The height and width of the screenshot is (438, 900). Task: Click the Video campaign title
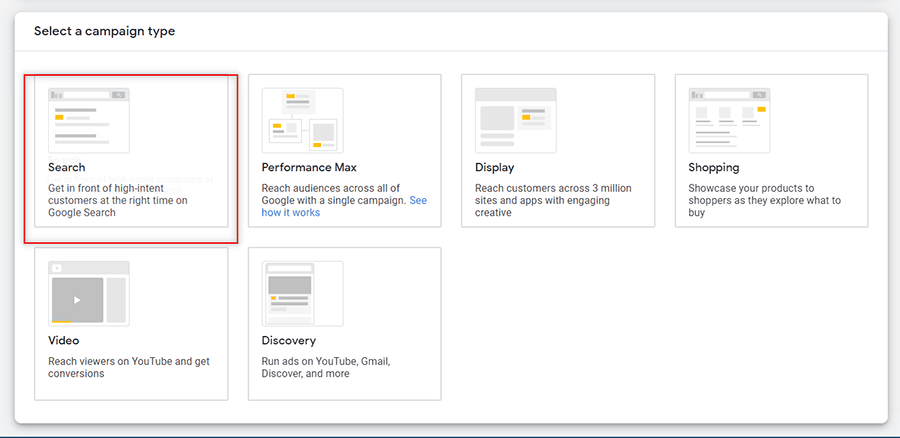[64, 340]
